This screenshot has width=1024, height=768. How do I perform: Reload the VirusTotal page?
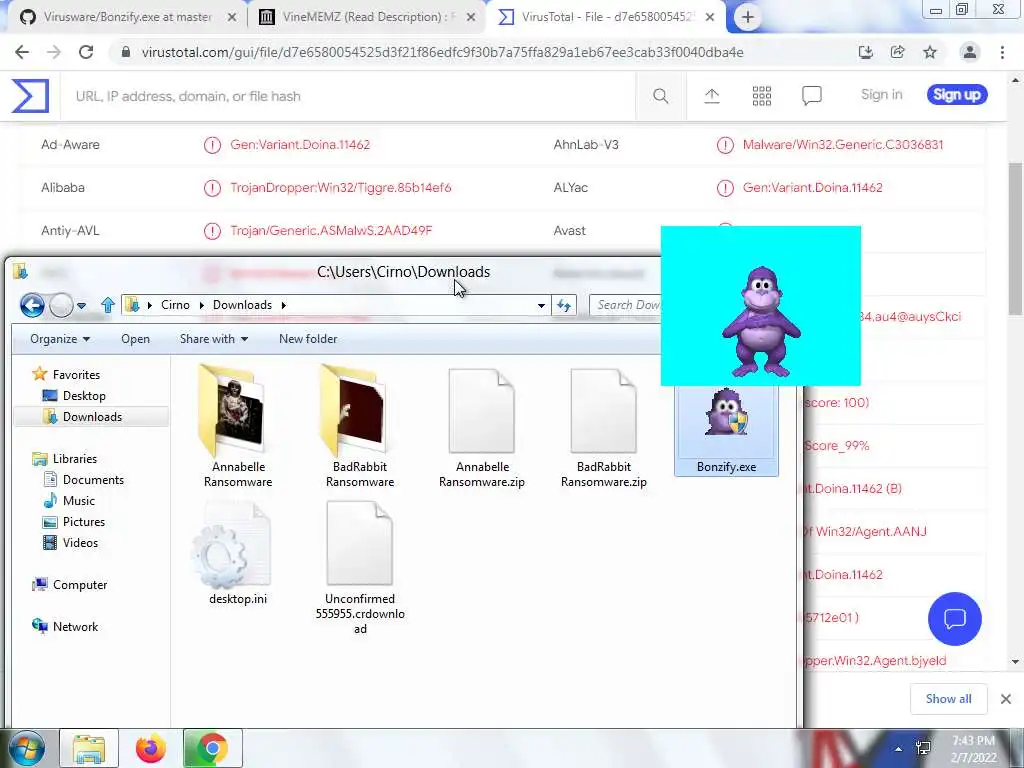(x=86, y=52)
